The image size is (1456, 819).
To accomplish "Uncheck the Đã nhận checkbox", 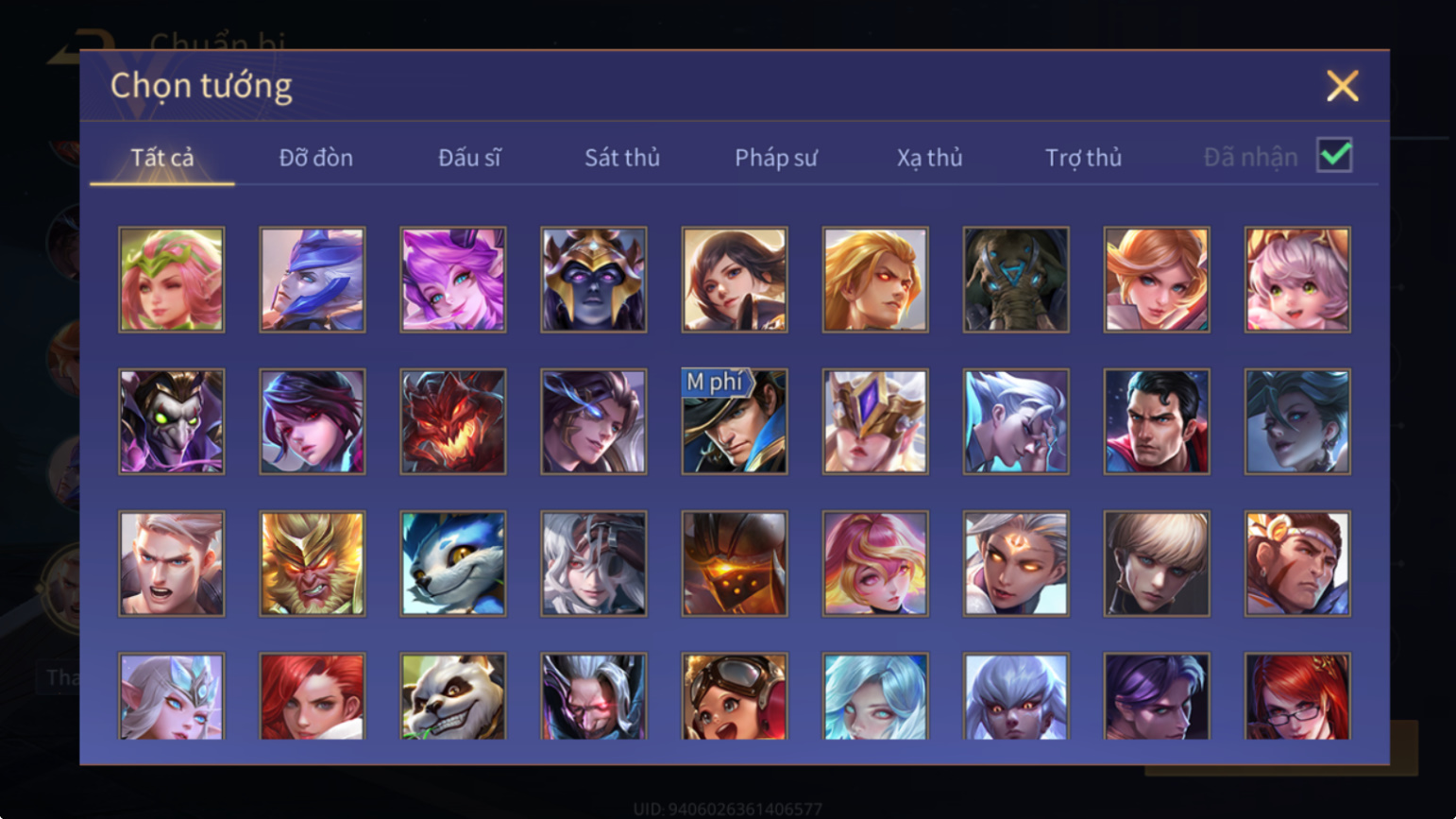I will click(x=1334, y=155).
